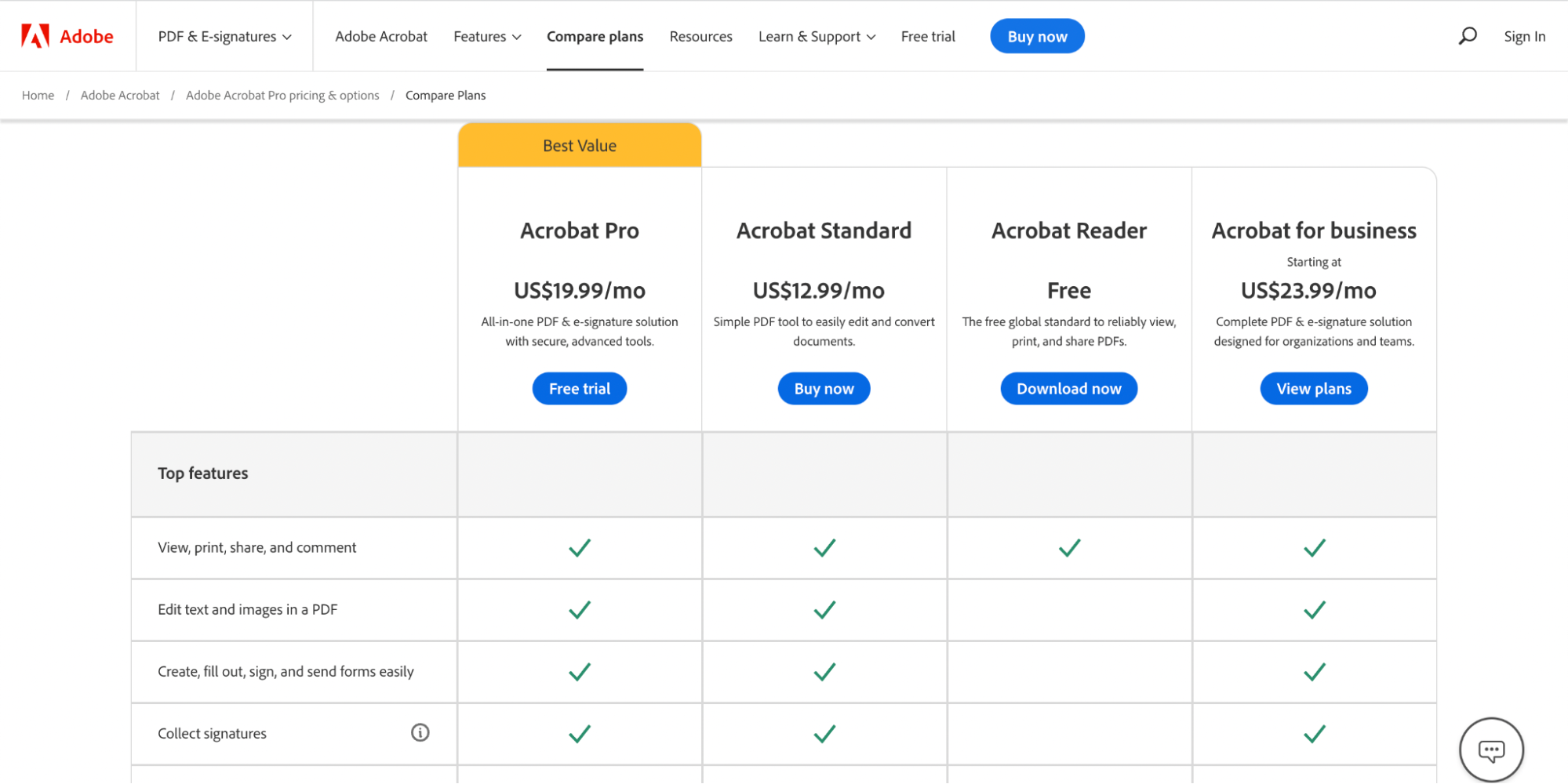The image size is (1568, 784).
Task: Click the Adobe Acrobat breadcrumb link
Action: 120,96
